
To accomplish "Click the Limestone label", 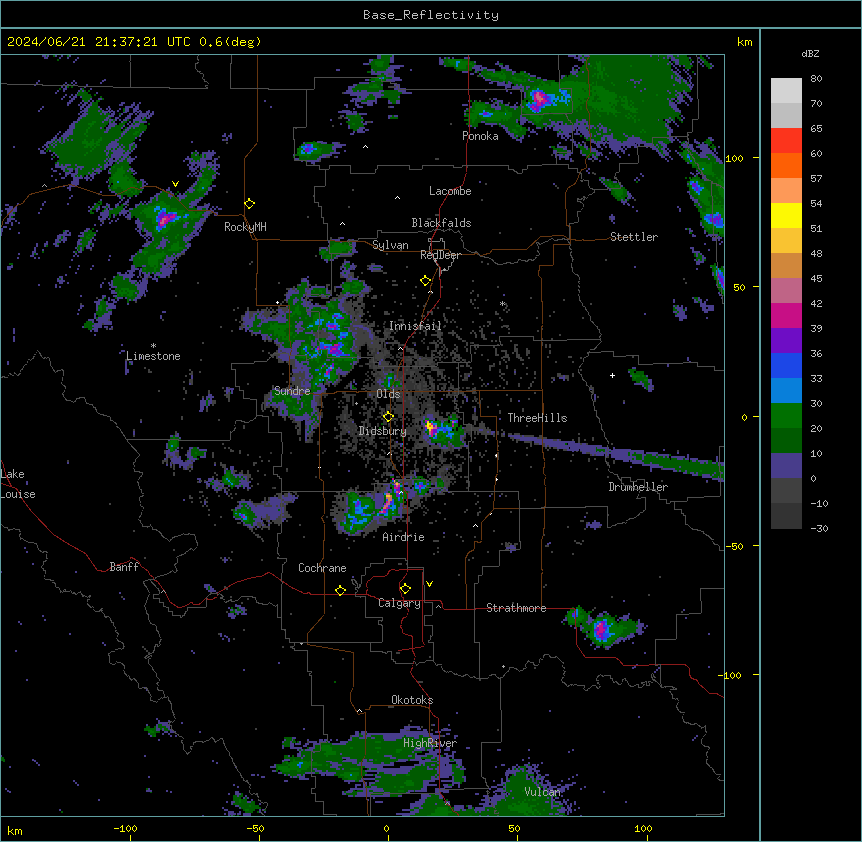I will [x=153, y=356].
